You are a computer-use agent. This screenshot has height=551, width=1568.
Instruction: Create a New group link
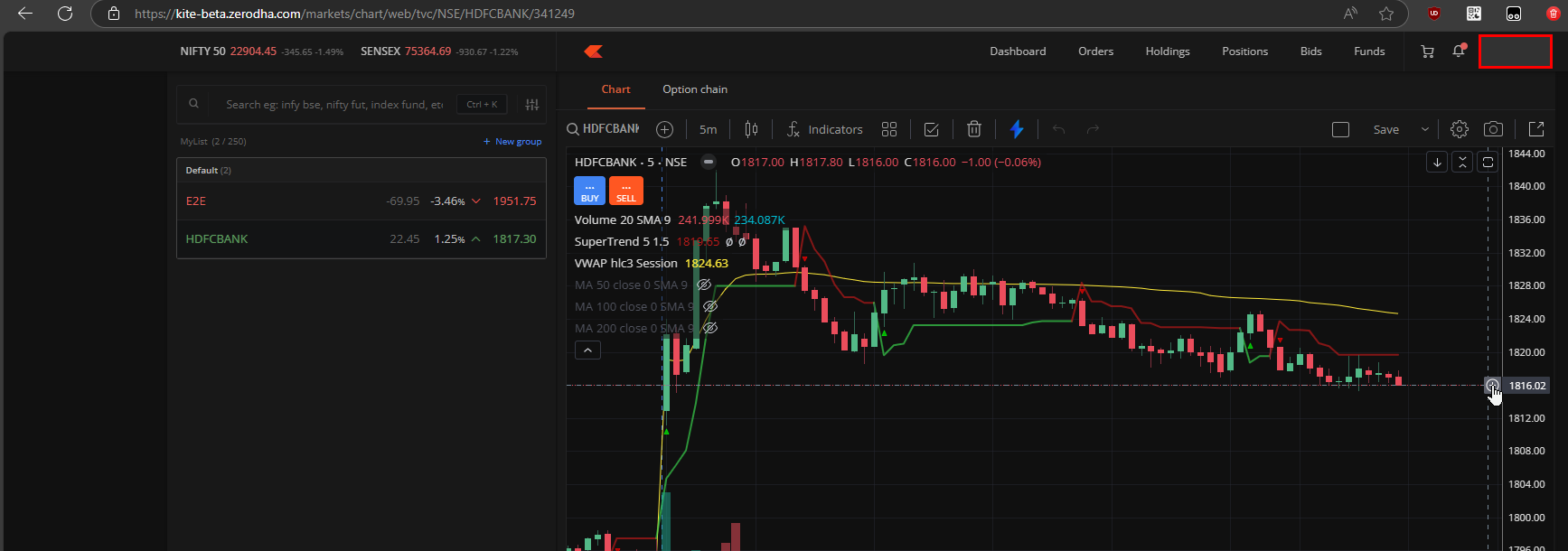pyautogui.click(x=512, y=142)
